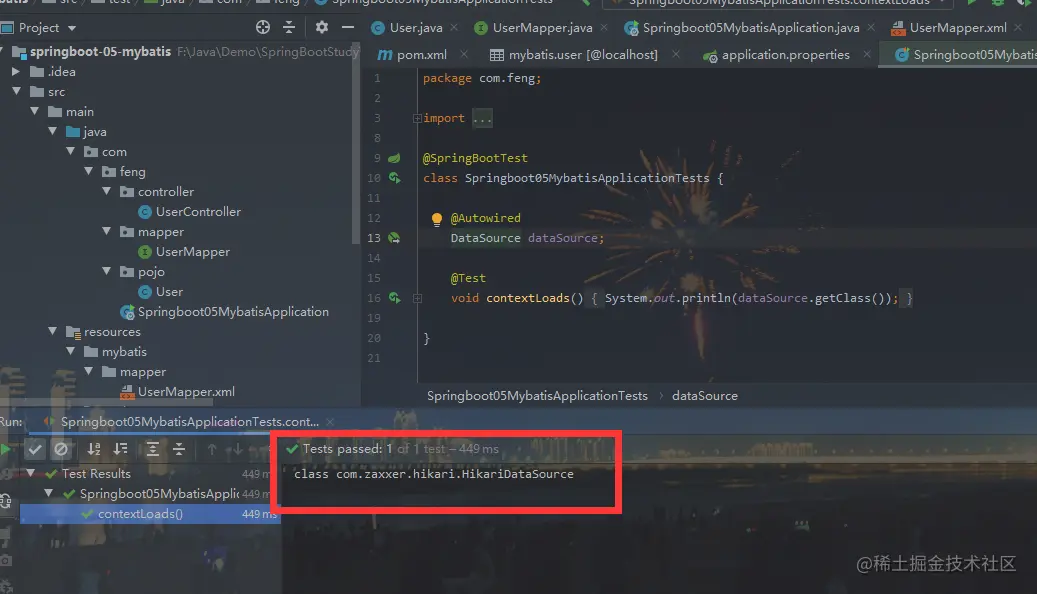This screenshot has height=594, width=1037.
Task: Click the HikariDataSource console output line
Action: pos(434,474)
